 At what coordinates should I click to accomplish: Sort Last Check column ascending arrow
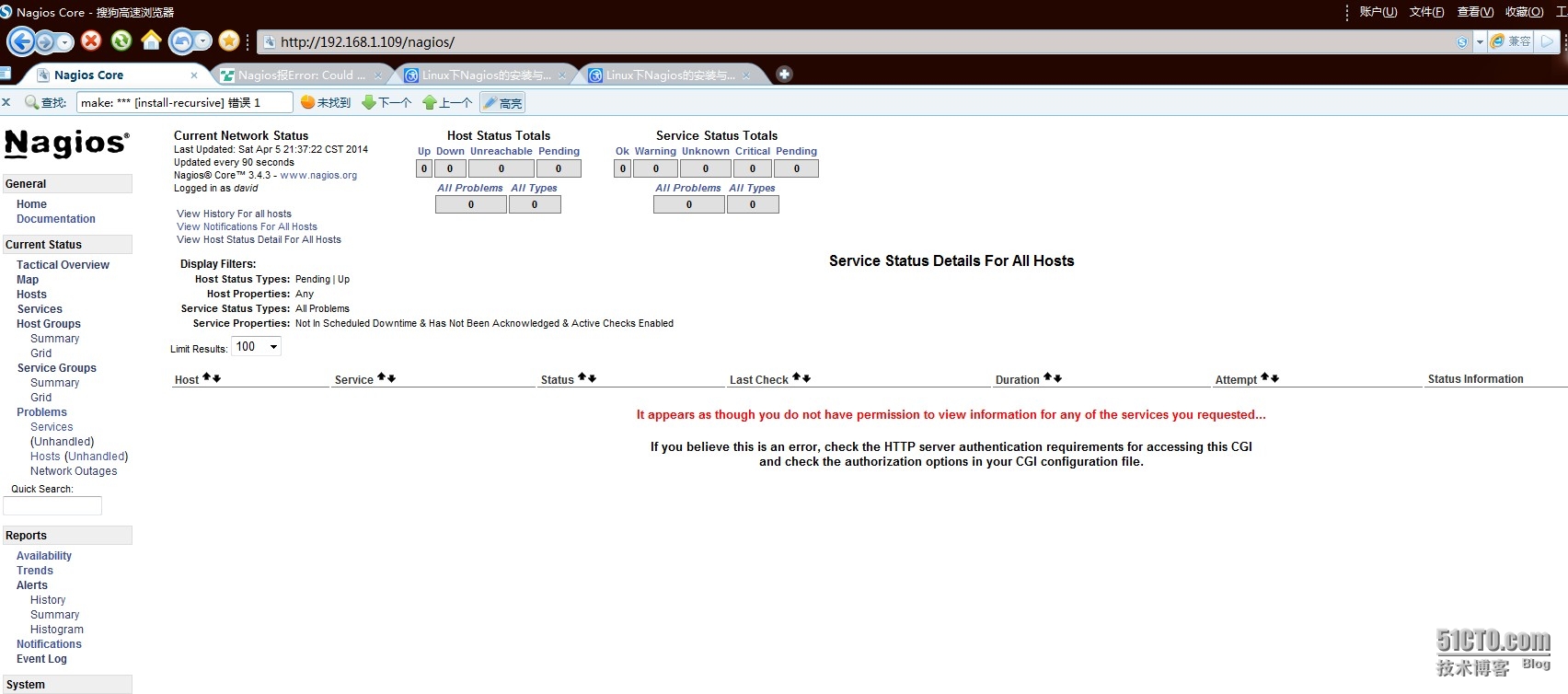coord(796,377)
